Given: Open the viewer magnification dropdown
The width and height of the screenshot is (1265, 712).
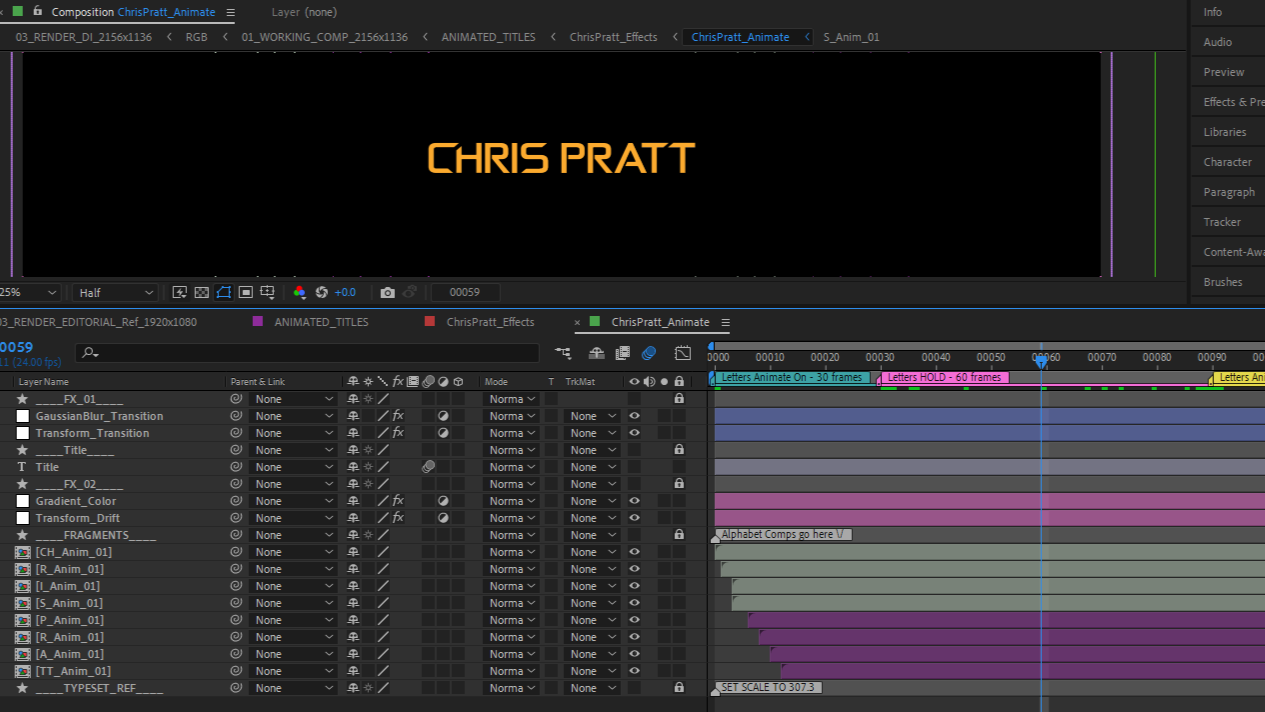Looking at the screenshot, I should pos(28,293).
